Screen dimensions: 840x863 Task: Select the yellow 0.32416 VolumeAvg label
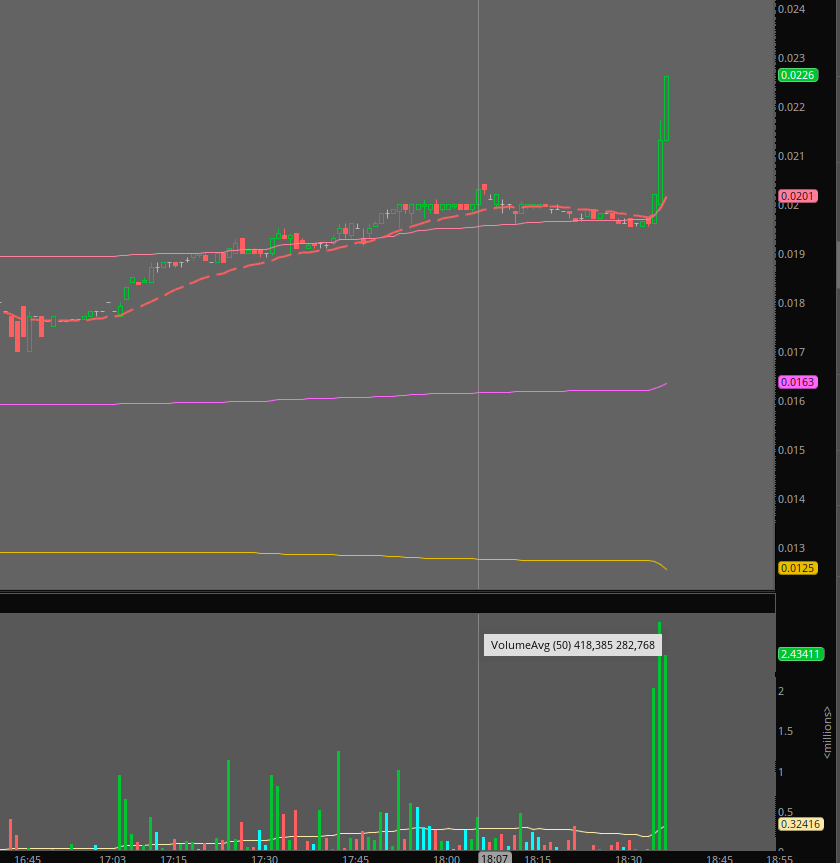(x=800, y=824)
